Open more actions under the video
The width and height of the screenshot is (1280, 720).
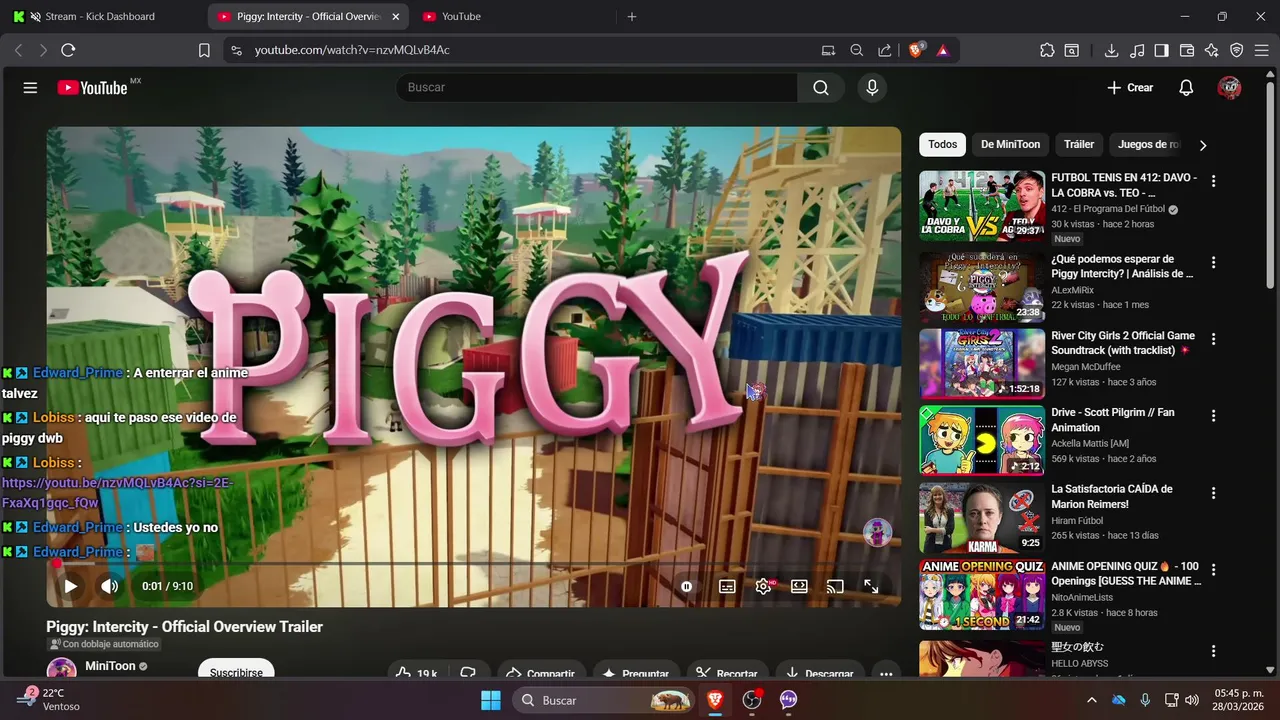click(x=885, y=673)
